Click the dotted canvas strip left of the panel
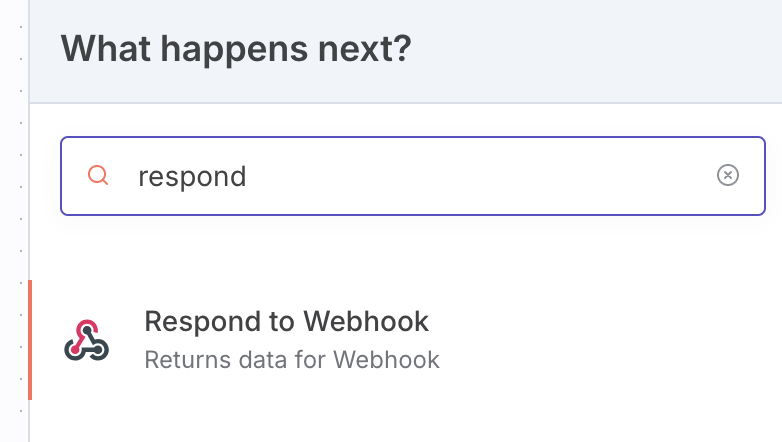782x442 pixels. [x=14, y=220]
